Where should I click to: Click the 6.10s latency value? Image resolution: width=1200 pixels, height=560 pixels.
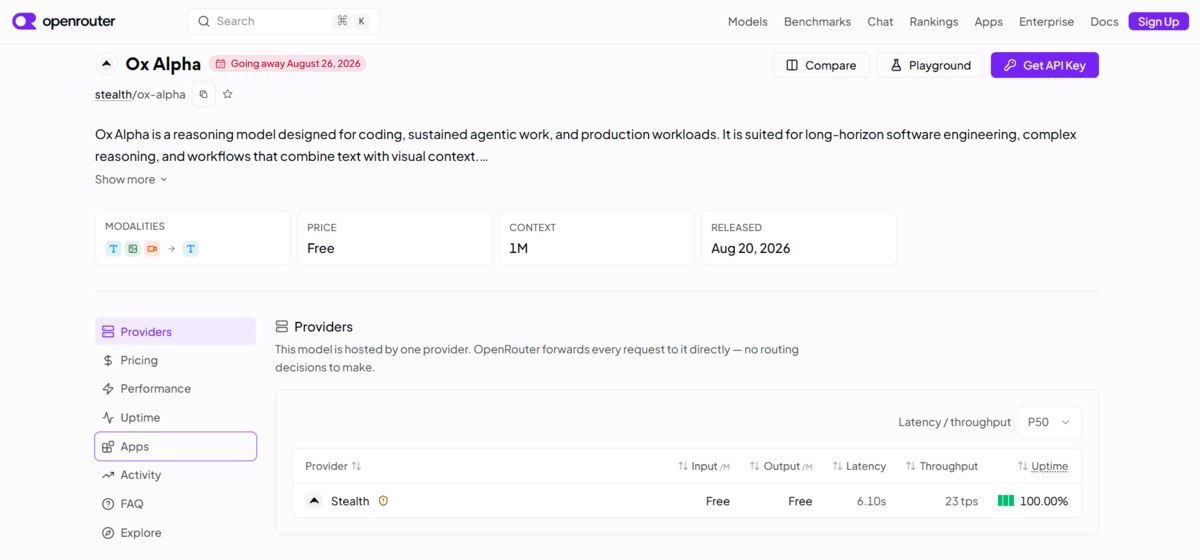pyautogui.click(x=871, y=501)
